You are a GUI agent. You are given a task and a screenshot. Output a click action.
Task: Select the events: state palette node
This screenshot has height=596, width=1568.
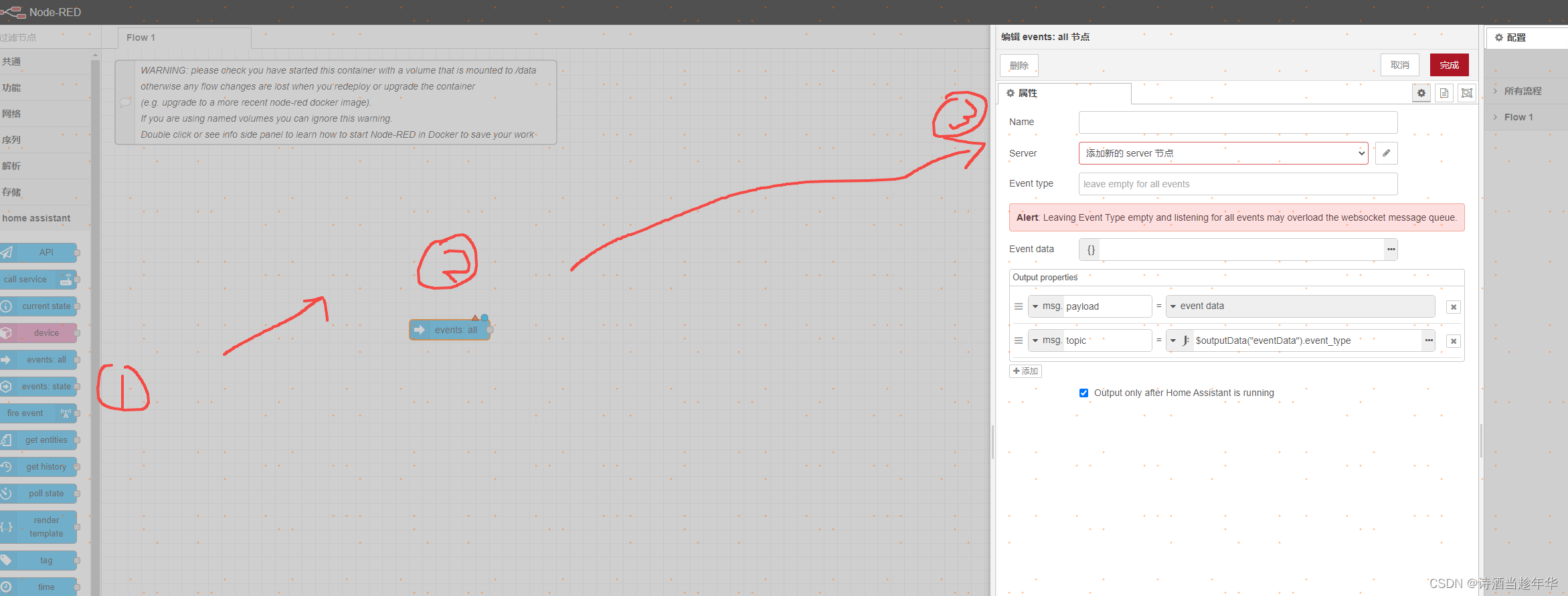[x=38, y=386]
